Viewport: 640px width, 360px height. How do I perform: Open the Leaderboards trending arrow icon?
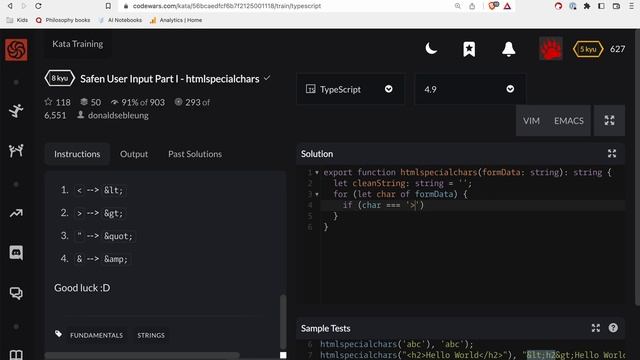[x=16, y=213]
